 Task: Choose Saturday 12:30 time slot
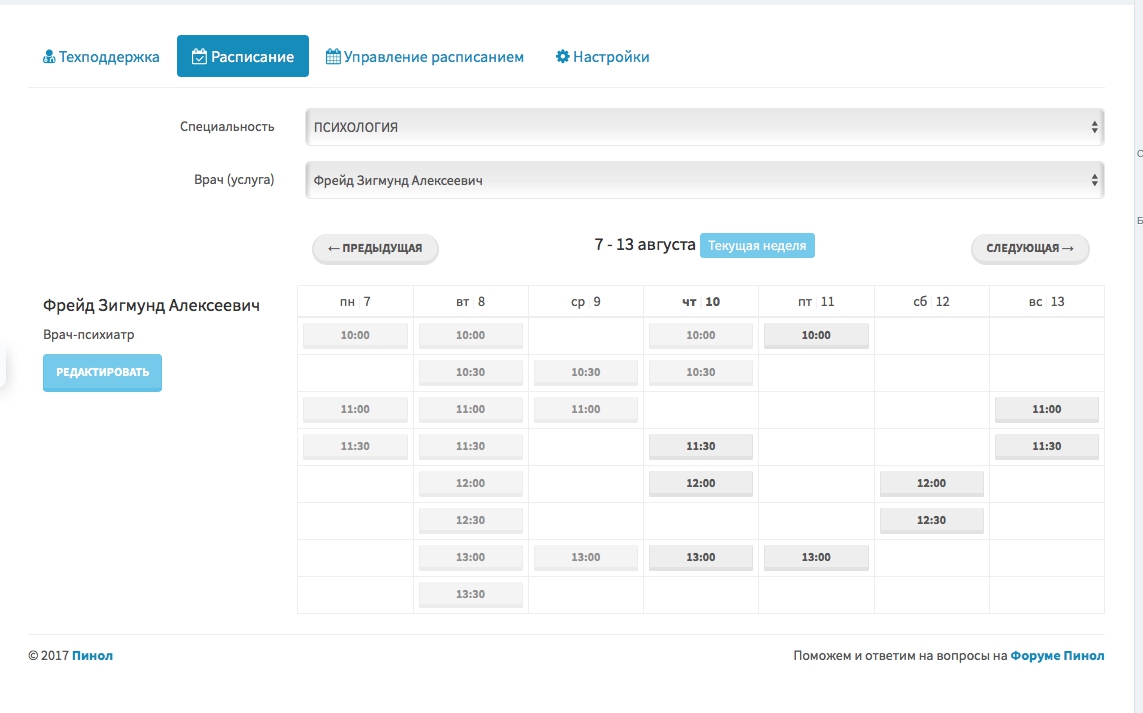point(931,520)
